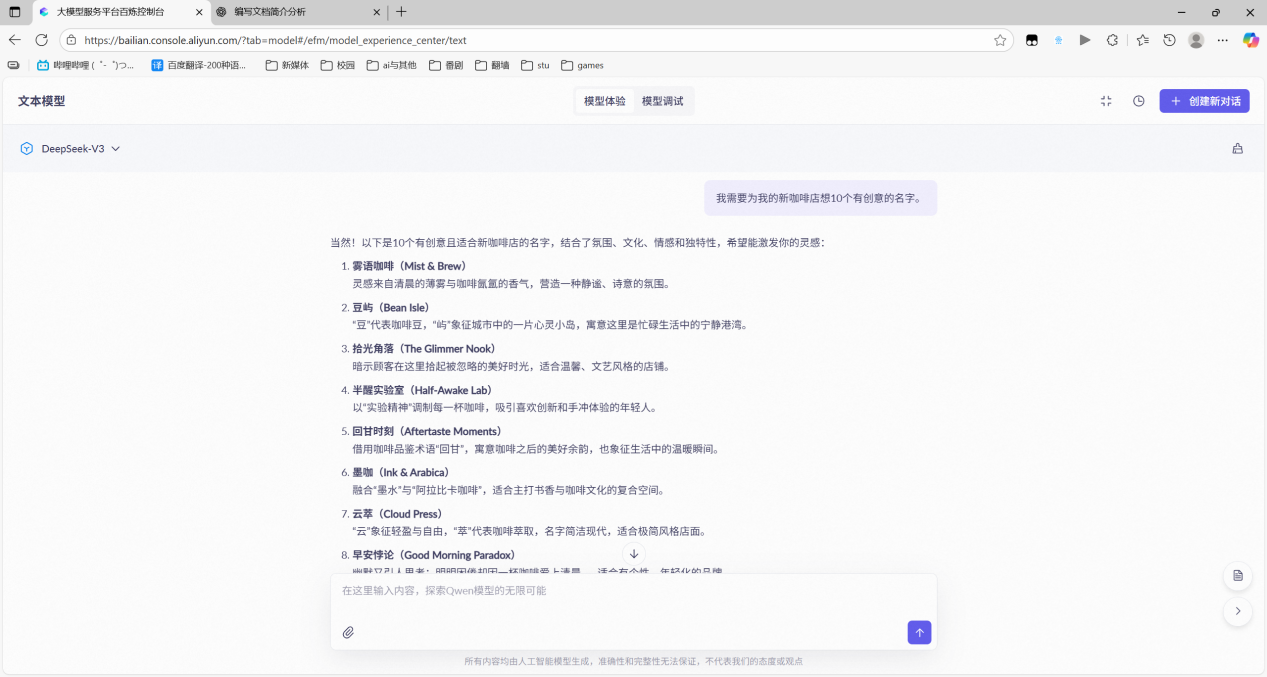Click 早安悖论 (Good Morning Paradox) name

pos(436,555)
